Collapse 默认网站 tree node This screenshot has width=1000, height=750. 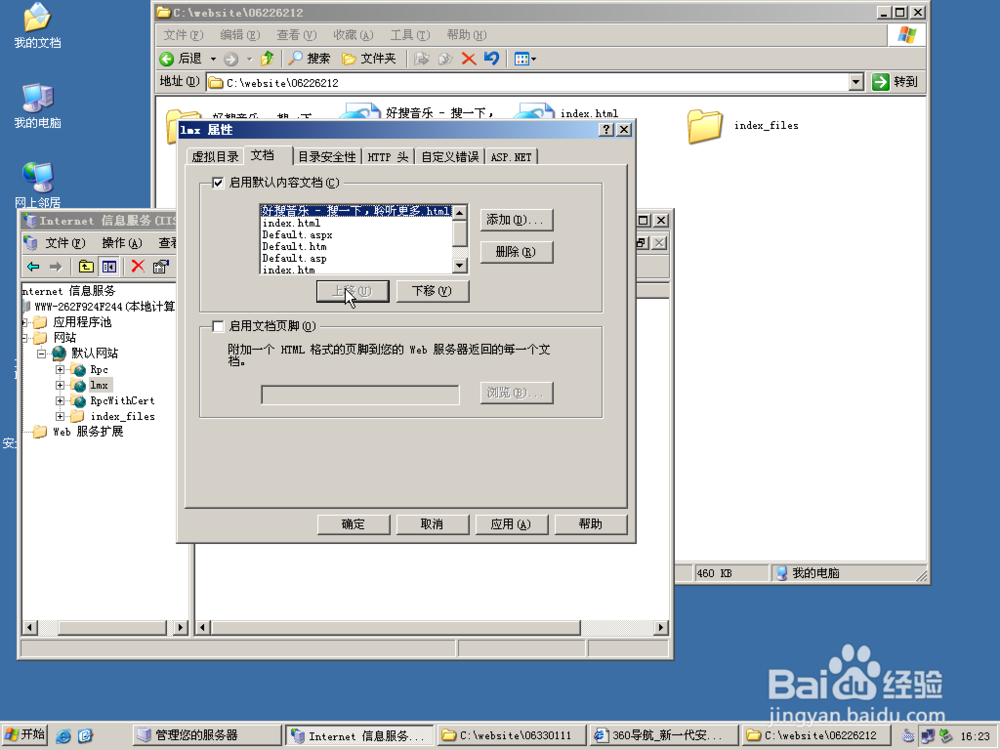tap(41, 353)
